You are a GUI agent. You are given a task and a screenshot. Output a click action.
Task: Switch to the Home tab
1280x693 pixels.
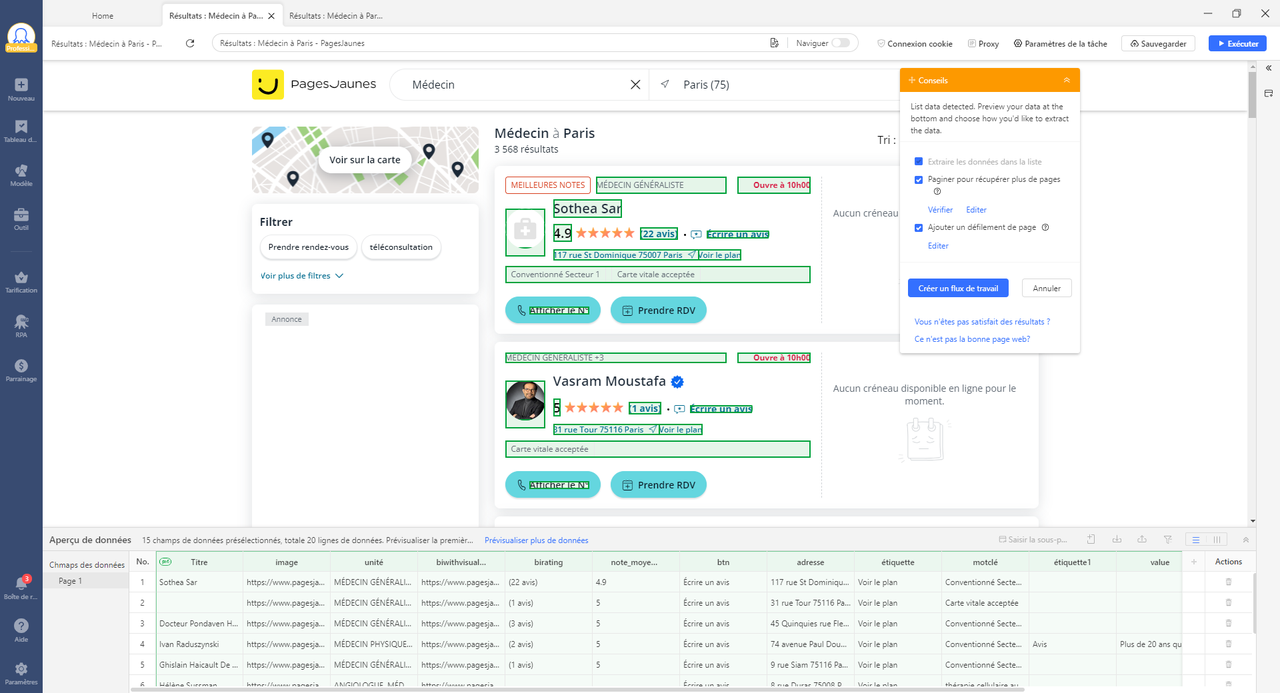102,16
